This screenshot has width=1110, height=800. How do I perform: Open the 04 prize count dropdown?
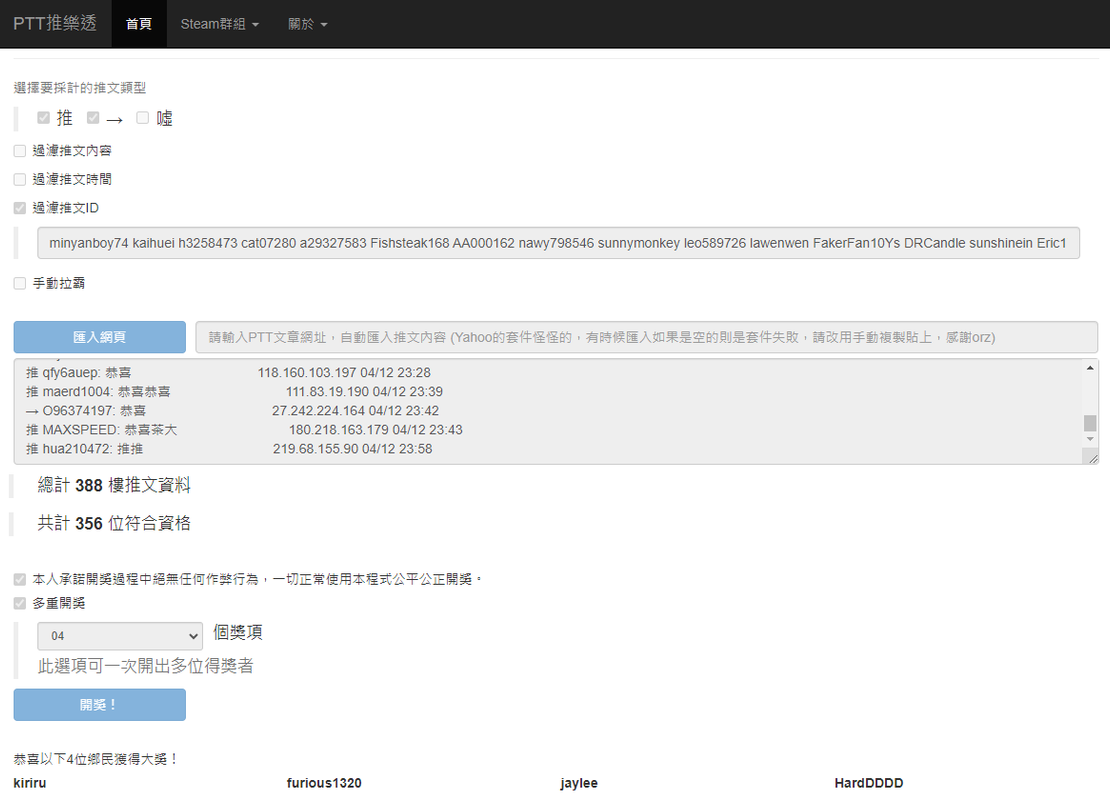(120, 636)
